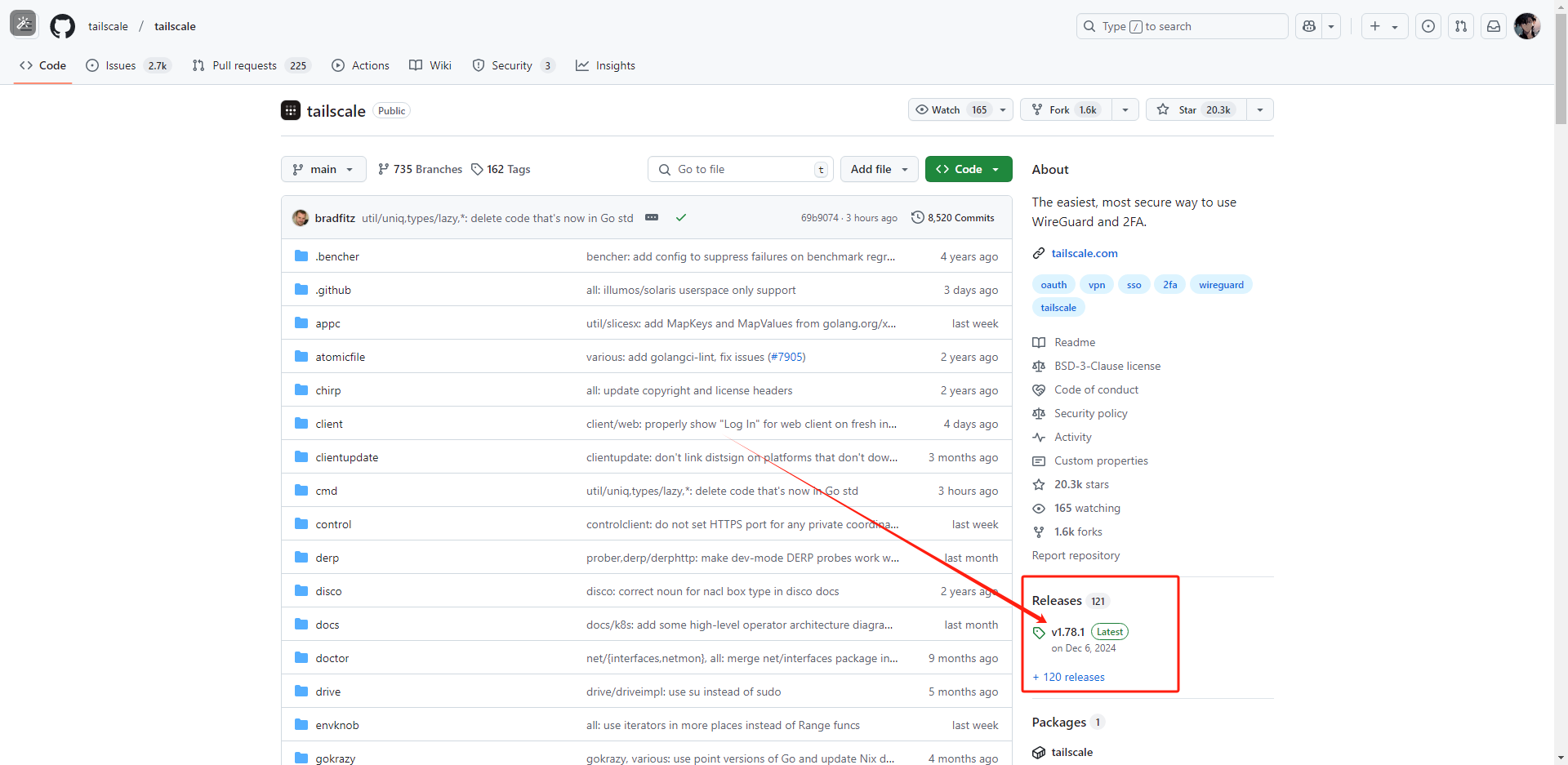Click the Readme book icon
1568x765 pixels.
[x=1039, y=342]
